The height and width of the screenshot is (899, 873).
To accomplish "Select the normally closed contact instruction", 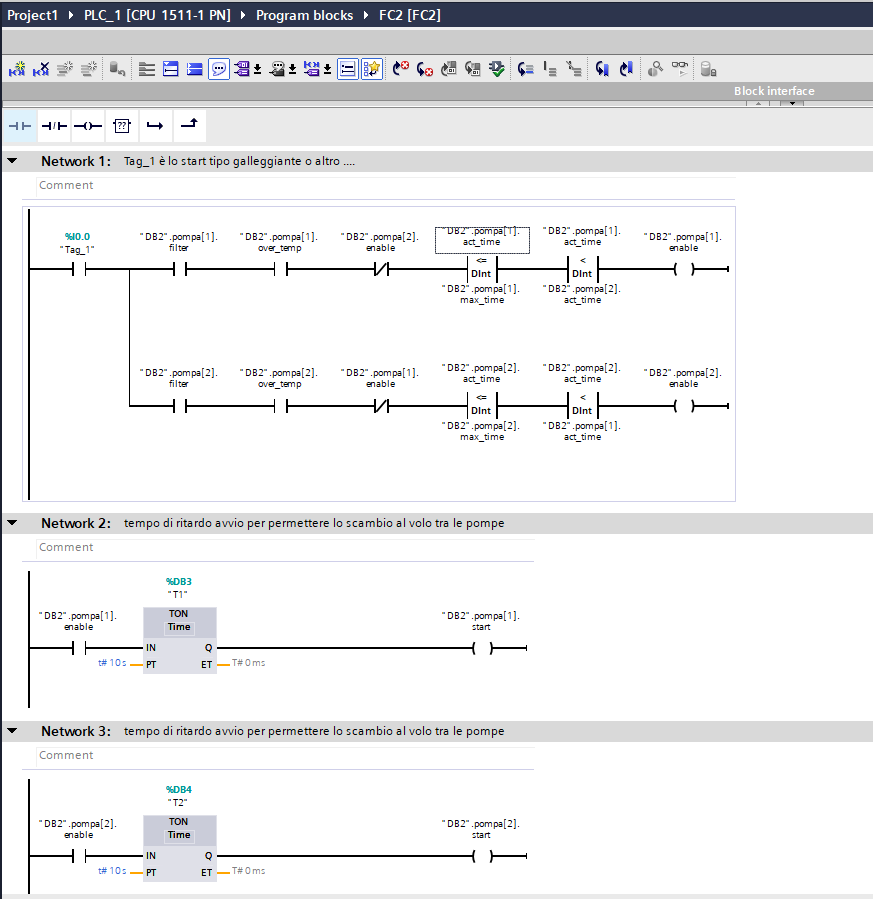I will tap(54, 126).
